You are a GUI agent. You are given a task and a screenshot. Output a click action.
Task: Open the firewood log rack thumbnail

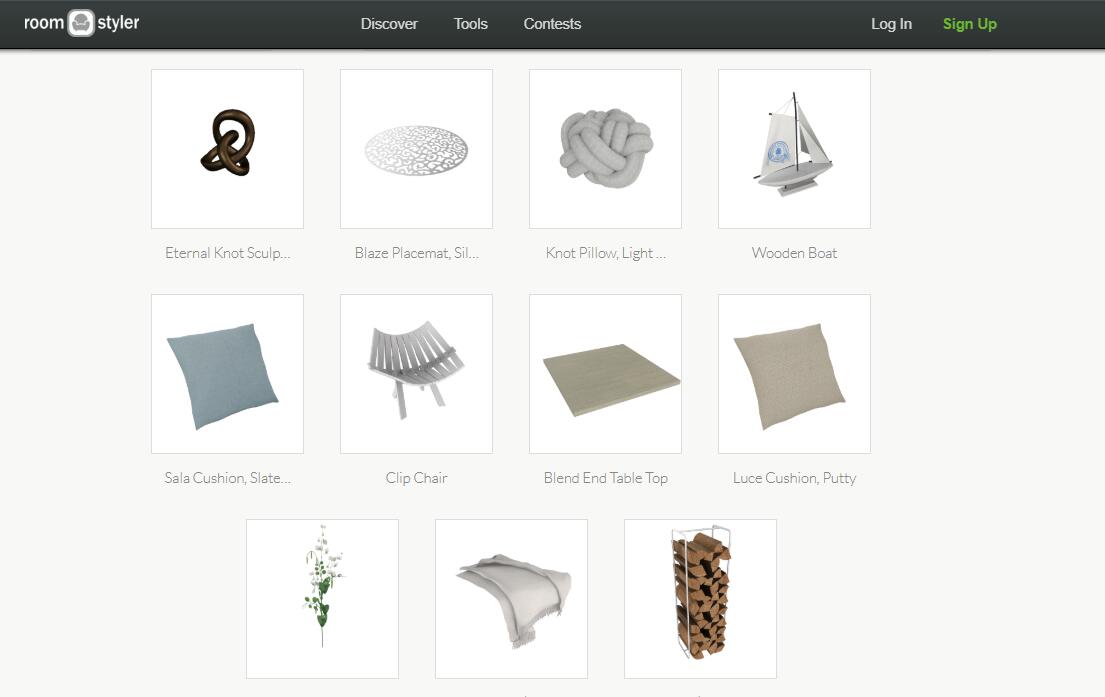(700, 599)
